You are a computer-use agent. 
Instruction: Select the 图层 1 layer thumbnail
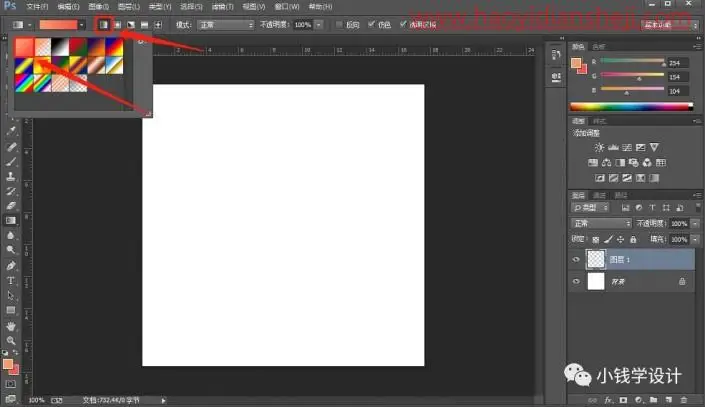596,259
